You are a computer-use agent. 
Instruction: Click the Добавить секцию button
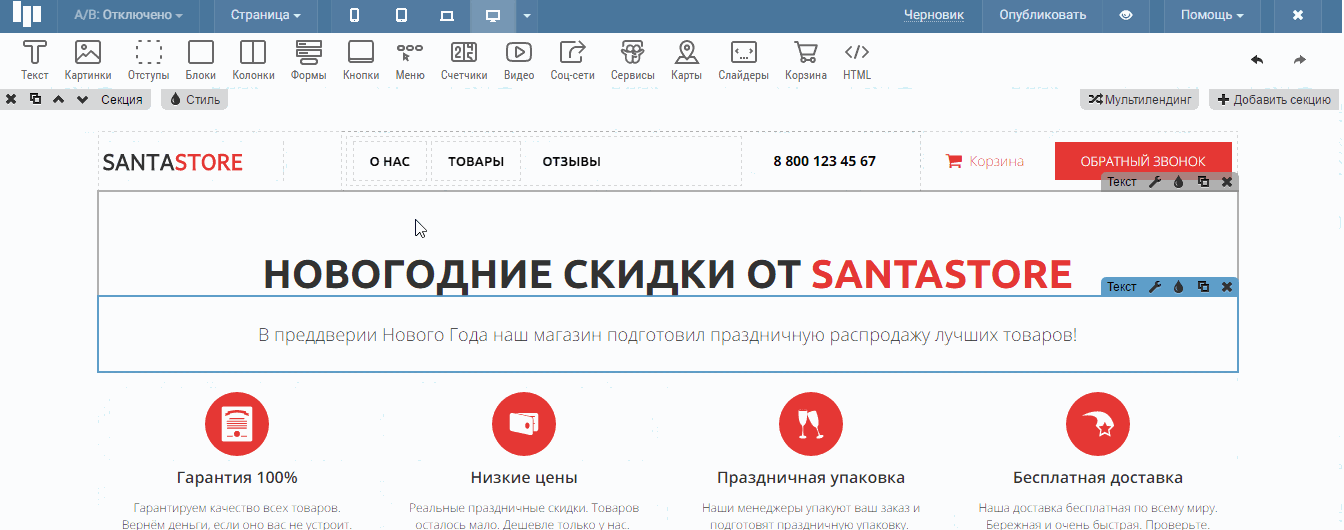pyautogui.click(x=1273, y=100)
